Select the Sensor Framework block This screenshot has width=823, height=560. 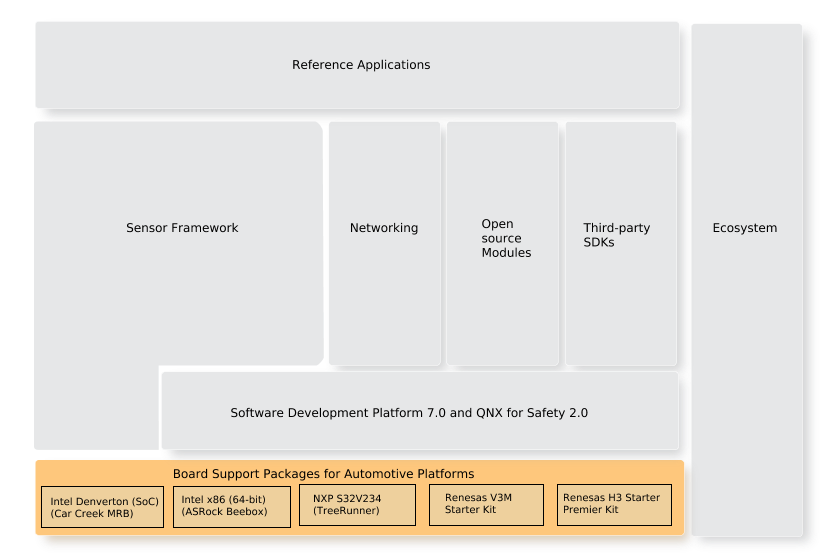181,228
